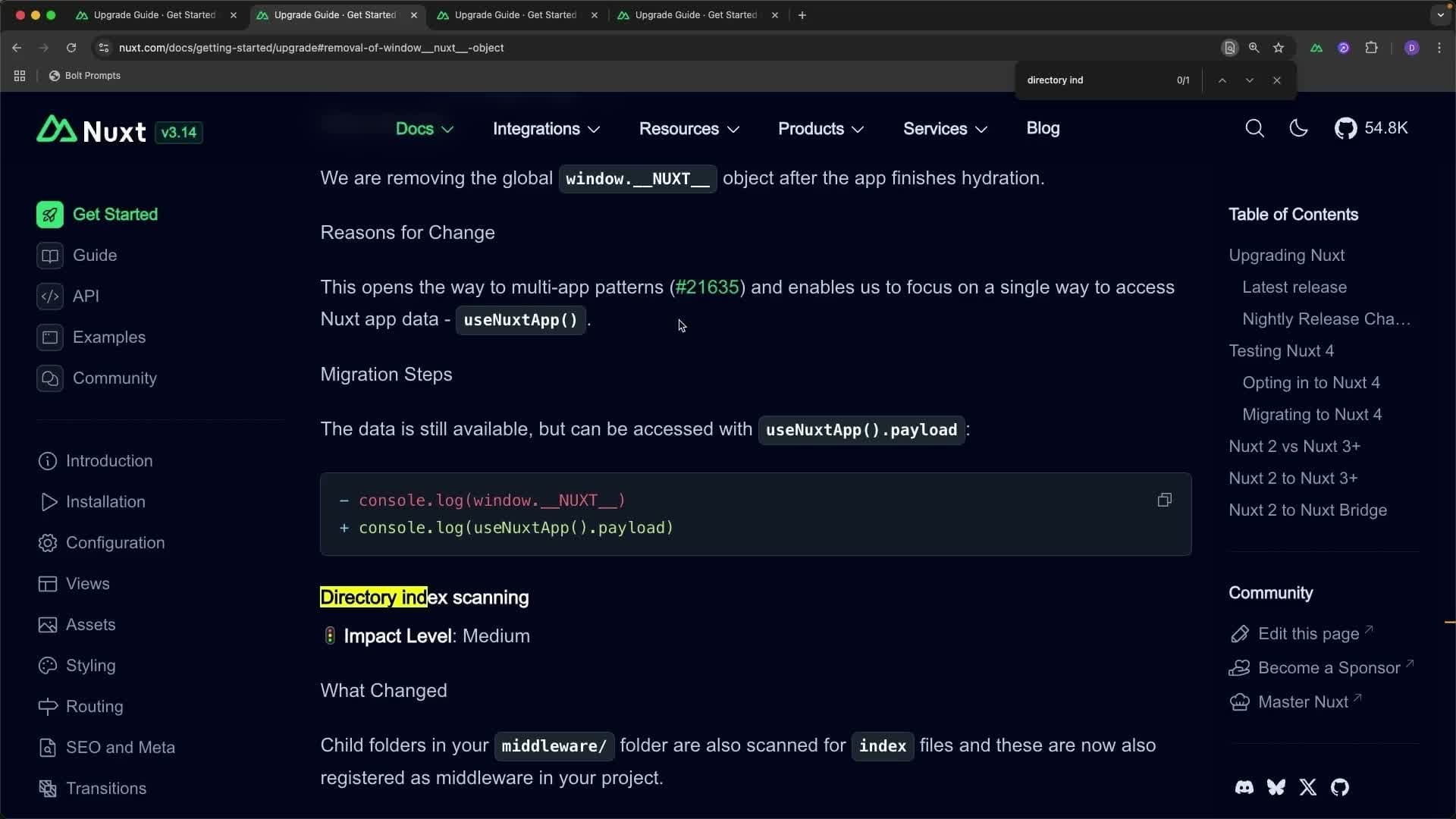Go to next find-in-page match
Viewport: 1456px width, 819px height.
(1249, 80)
